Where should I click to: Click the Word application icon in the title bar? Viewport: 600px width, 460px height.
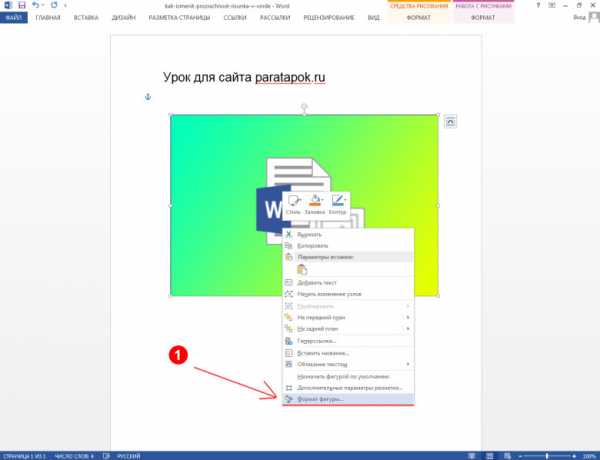pyautogui.click(x=8, y=5)
